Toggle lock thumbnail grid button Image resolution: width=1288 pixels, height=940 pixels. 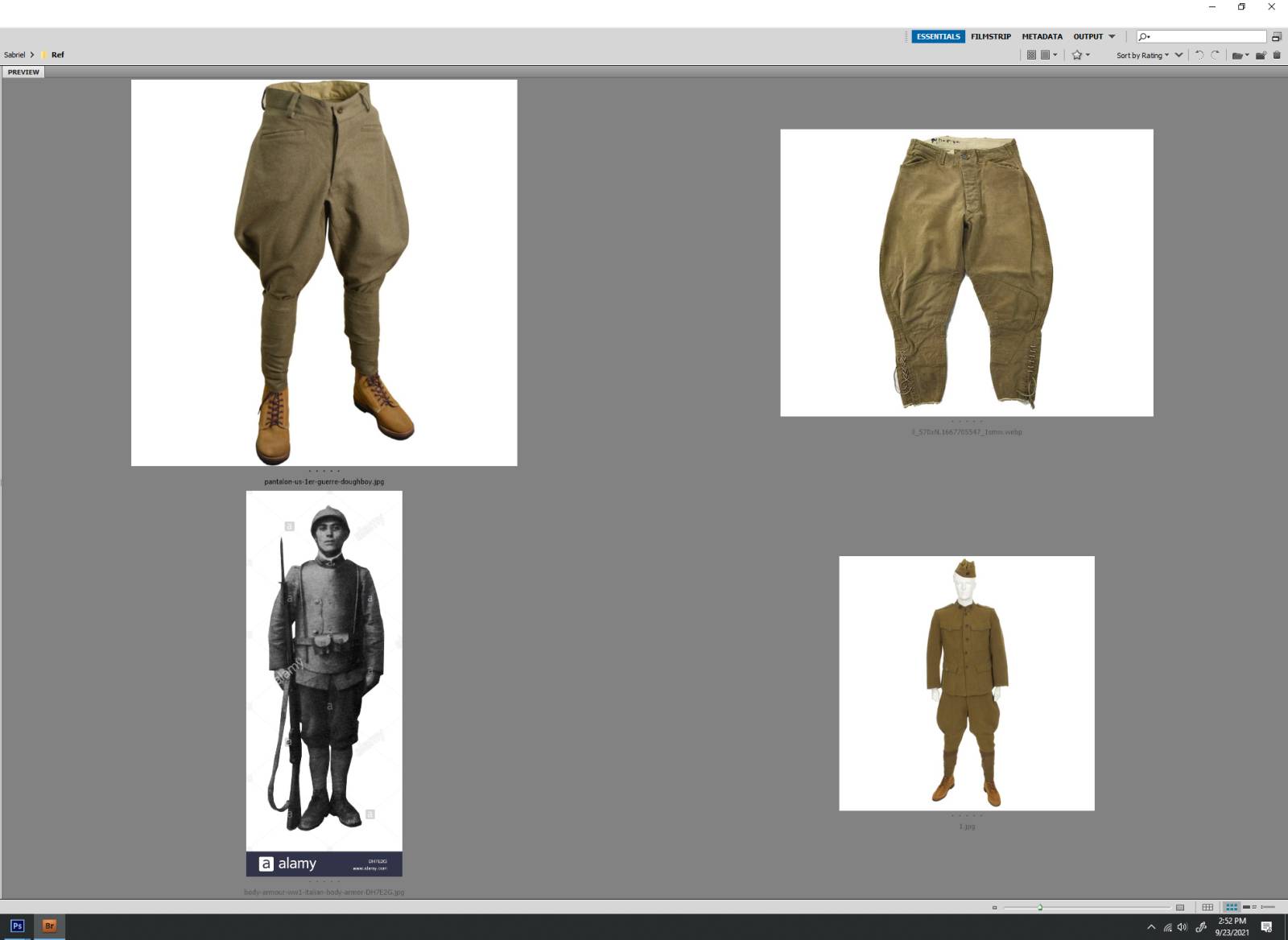(1207, 907)
